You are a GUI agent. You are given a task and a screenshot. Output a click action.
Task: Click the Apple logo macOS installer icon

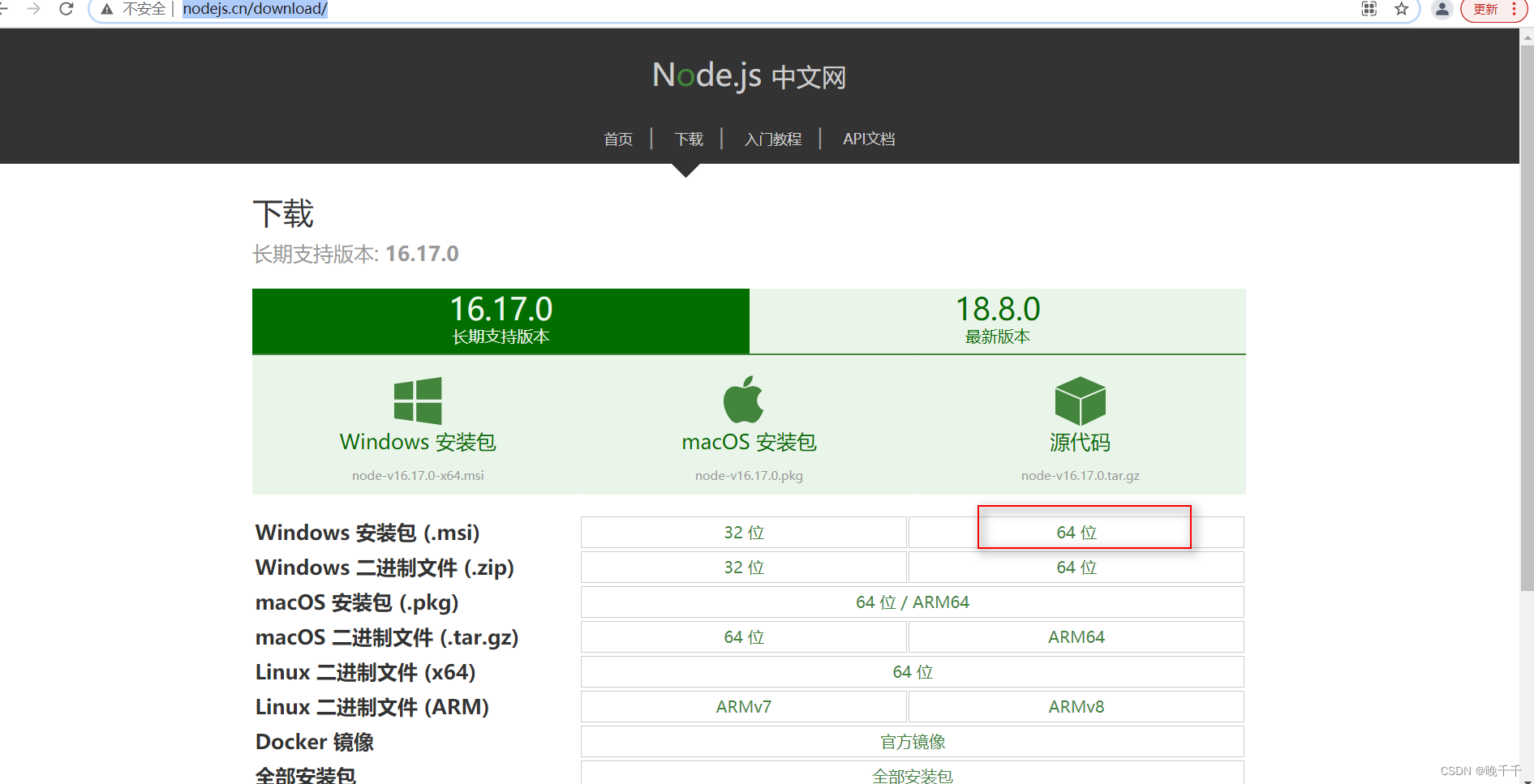744,400
